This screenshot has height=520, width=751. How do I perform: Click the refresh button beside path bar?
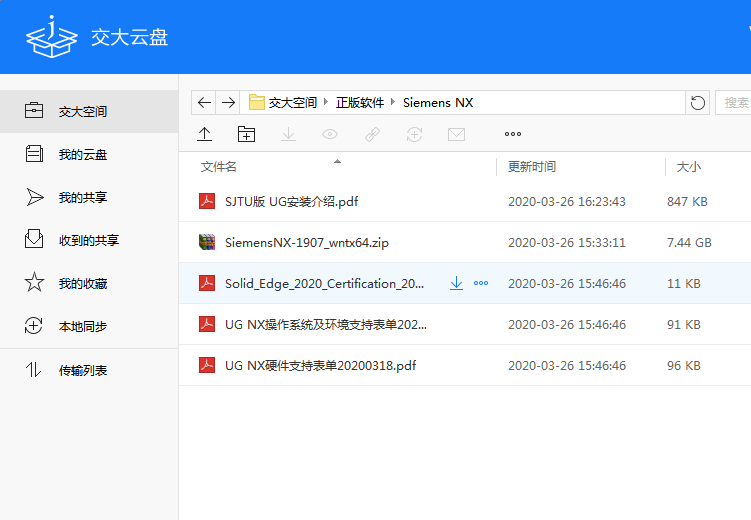698,103
